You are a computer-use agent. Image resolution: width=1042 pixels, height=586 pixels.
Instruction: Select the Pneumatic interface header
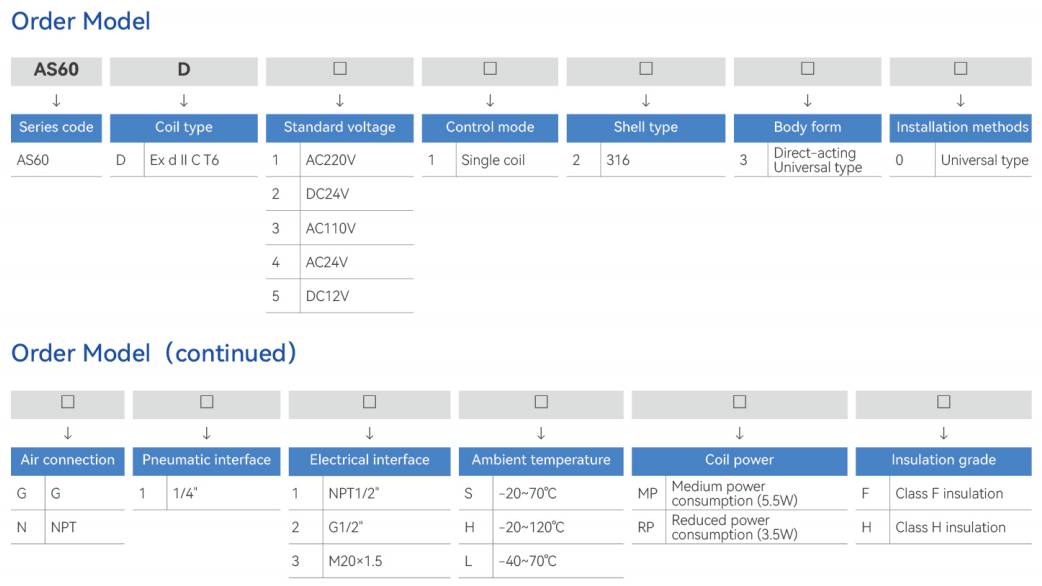[x=207, y=460]
